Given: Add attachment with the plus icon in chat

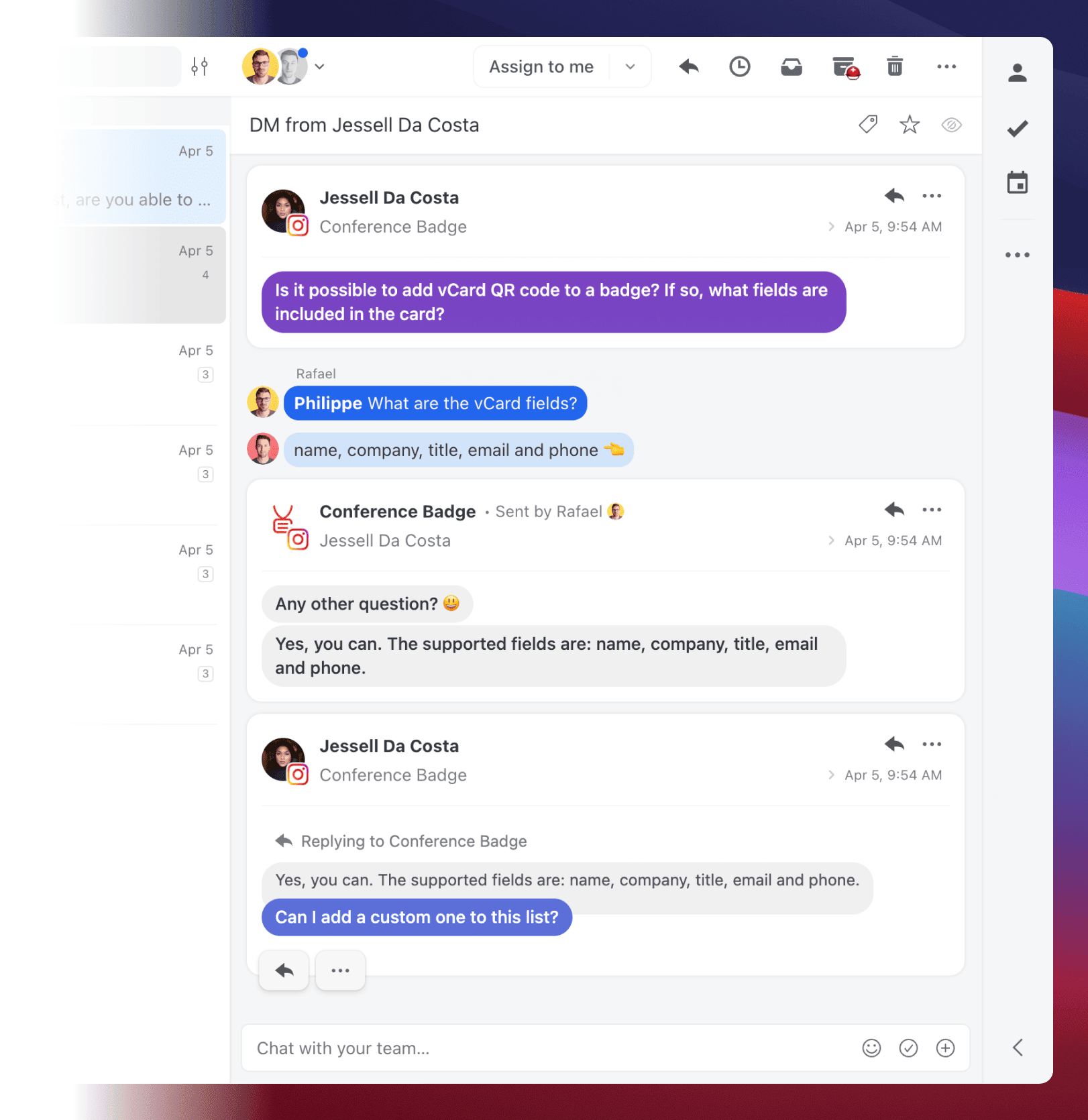Looking at the screenshot, I should pos(945,1048).
